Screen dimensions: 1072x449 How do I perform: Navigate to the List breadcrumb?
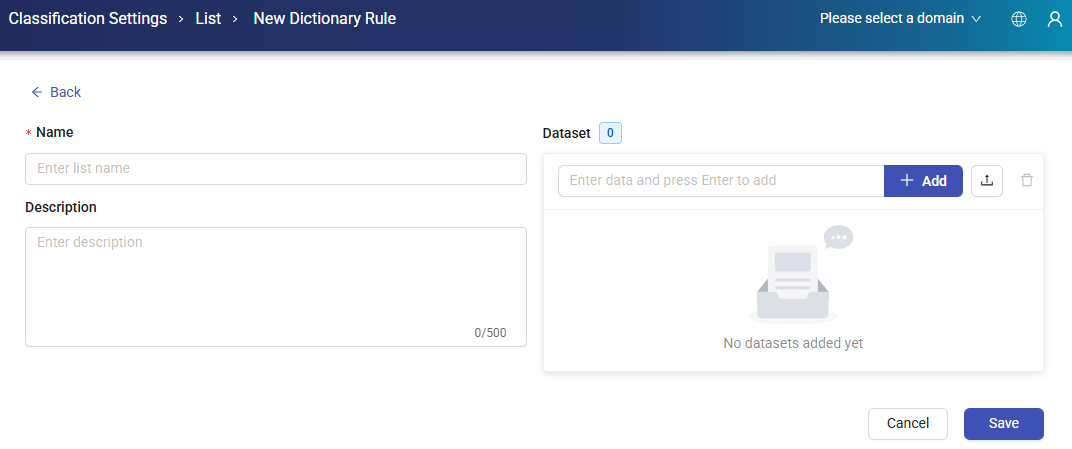click(x=208, y=18)
